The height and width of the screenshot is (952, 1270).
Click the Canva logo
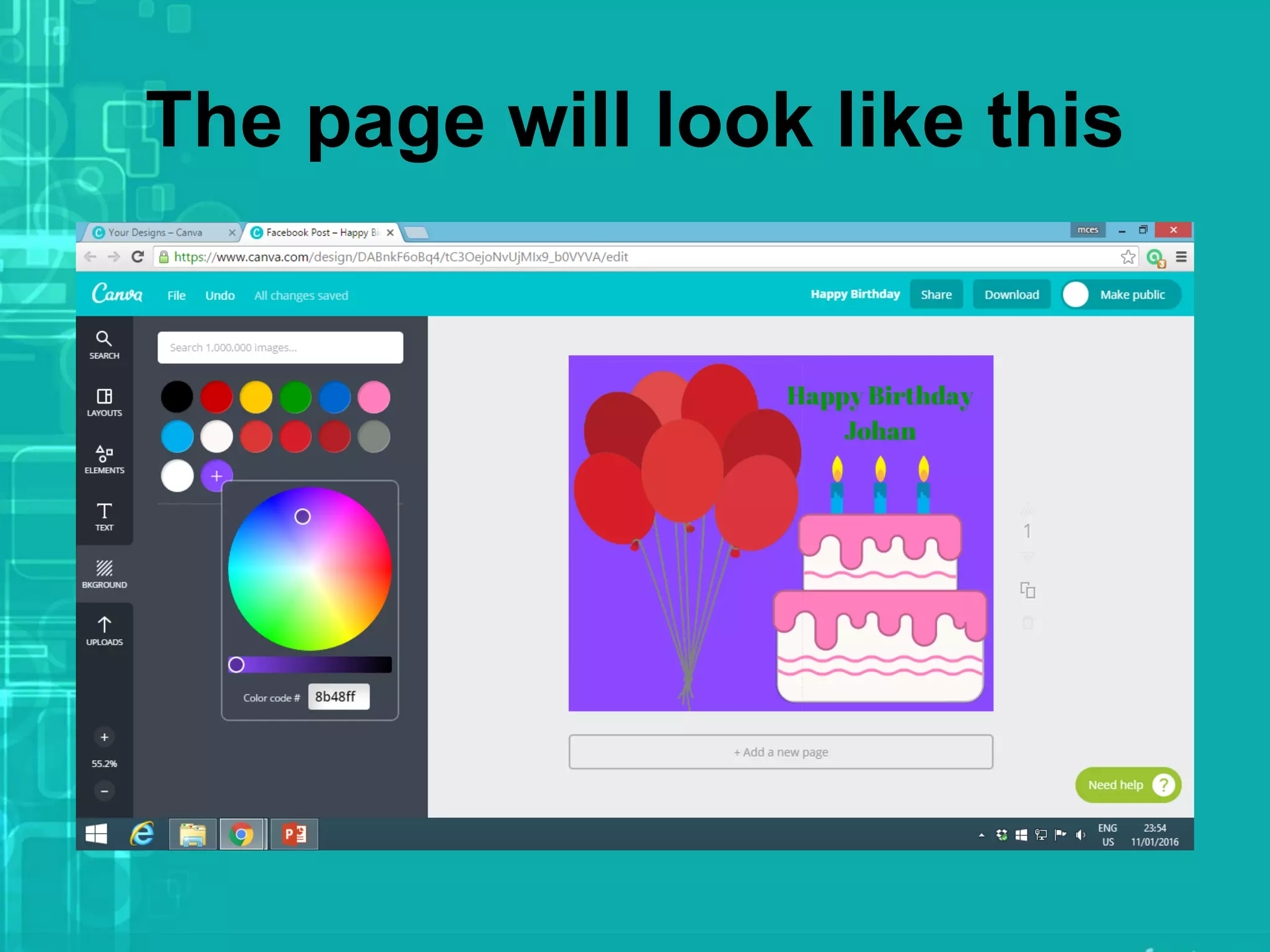click(117, 293)
